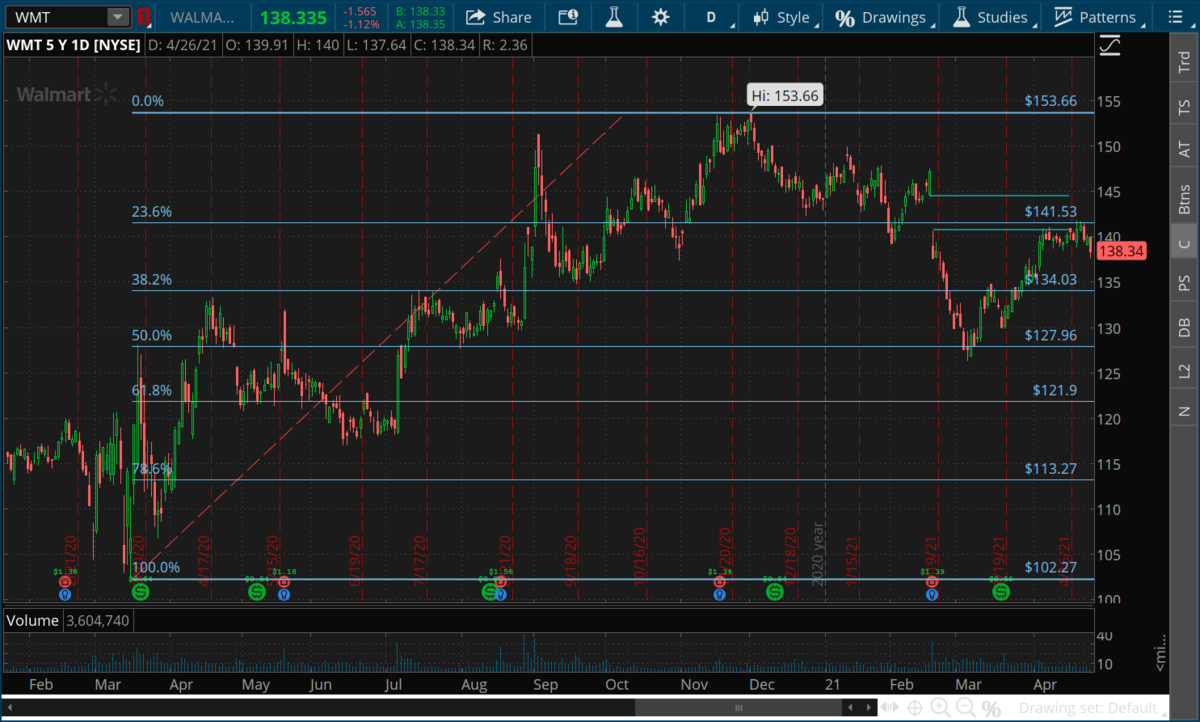Click the zoom out magnifier

(966, 707)
